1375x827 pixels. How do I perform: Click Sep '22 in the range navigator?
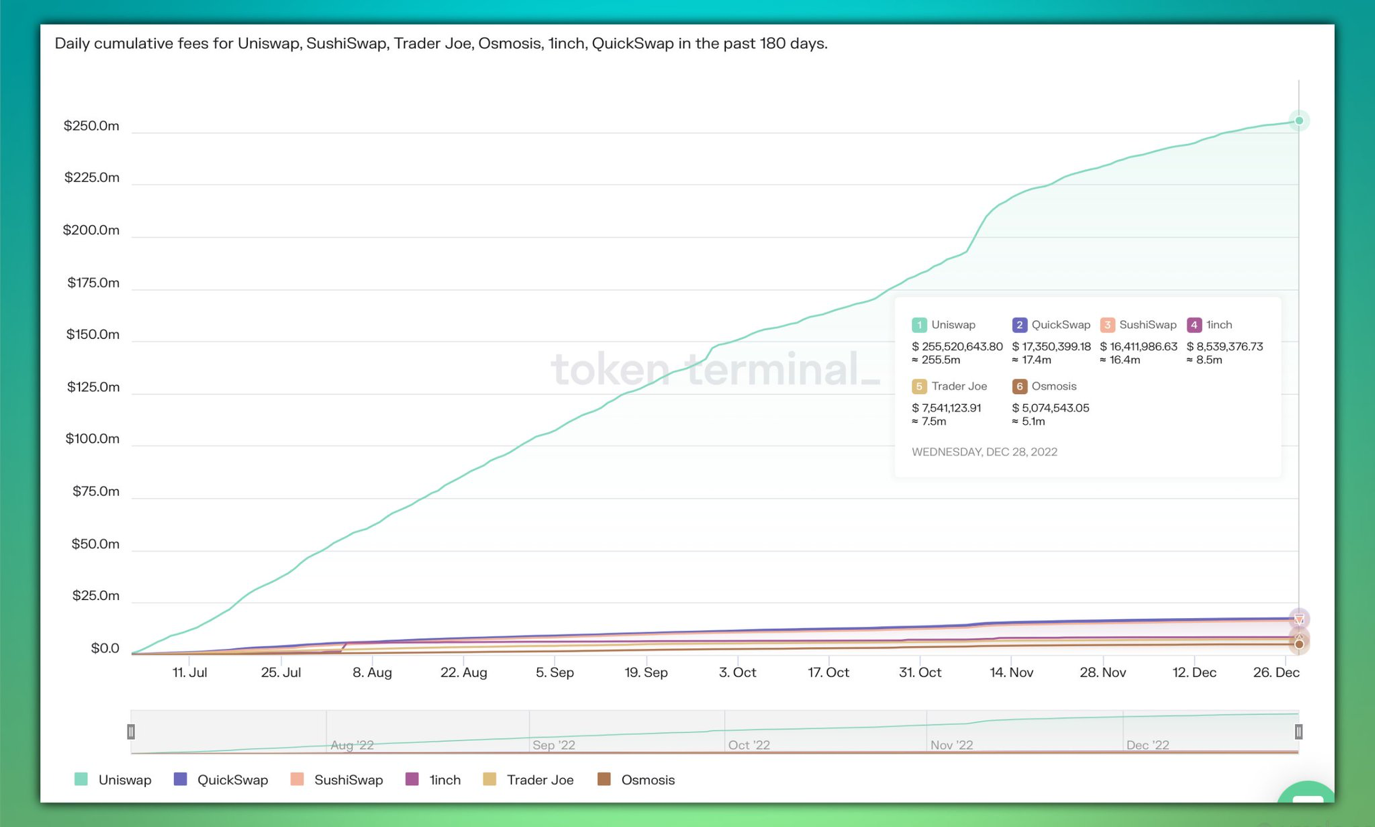click(x=554, y=745)
